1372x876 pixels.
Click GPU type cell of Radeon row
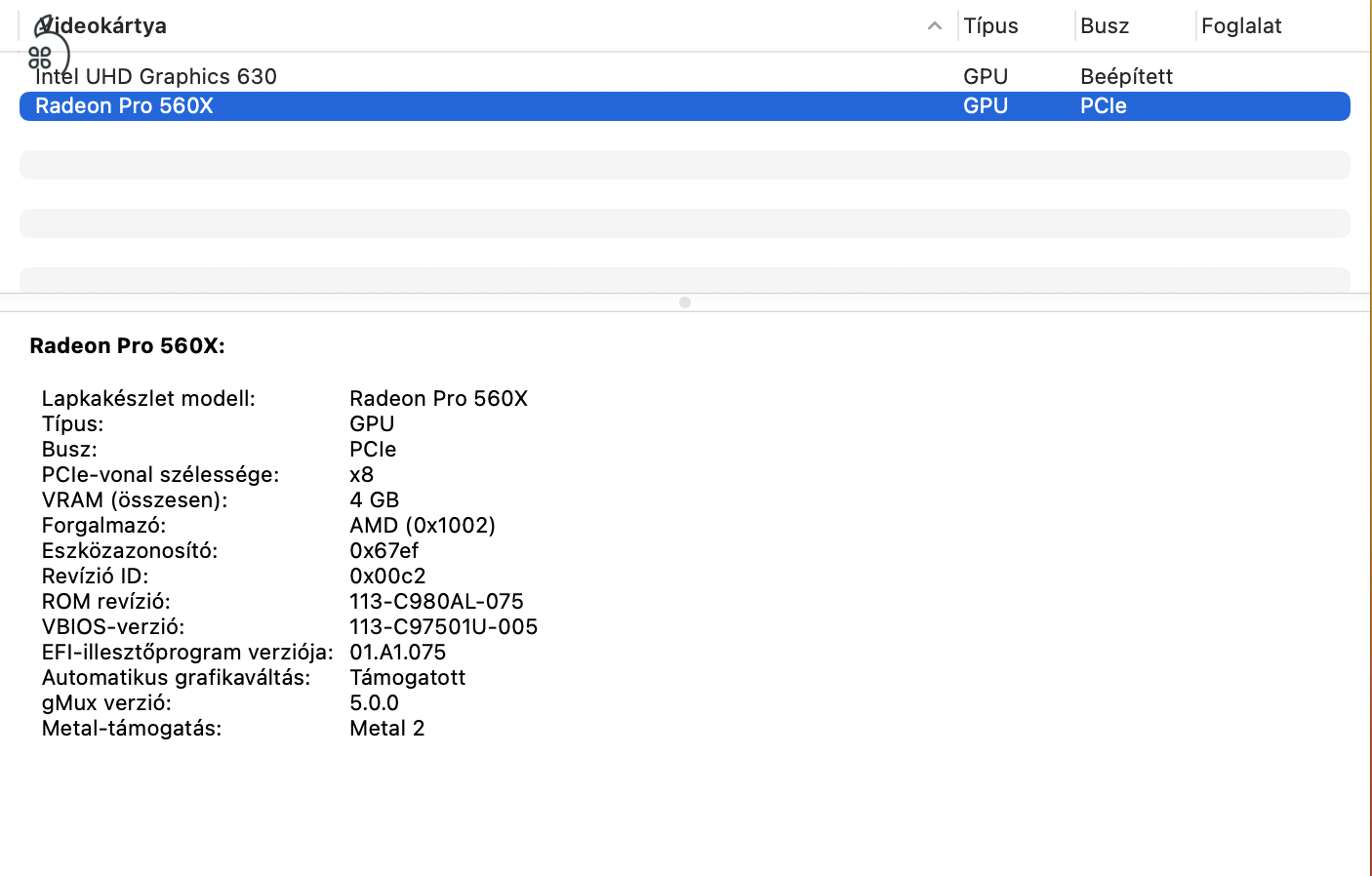(986, 106)
